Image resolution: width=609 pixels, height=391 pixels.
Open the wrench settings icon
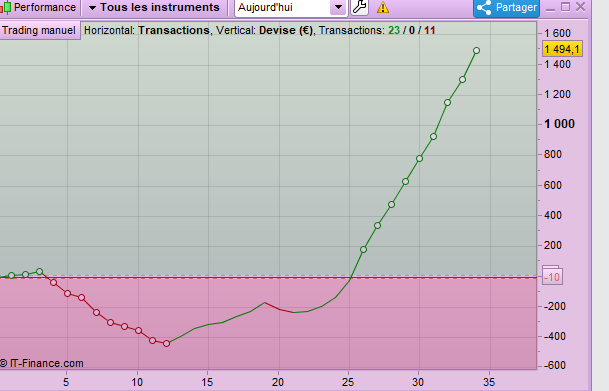point(360,7)
